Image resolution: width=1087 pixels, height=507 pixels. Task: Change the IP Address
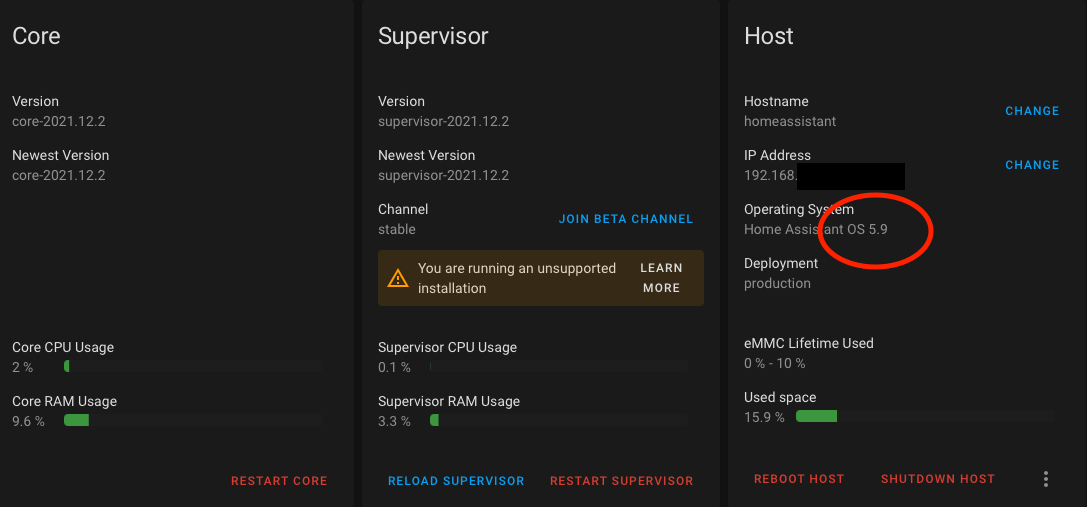[1032, 165]
